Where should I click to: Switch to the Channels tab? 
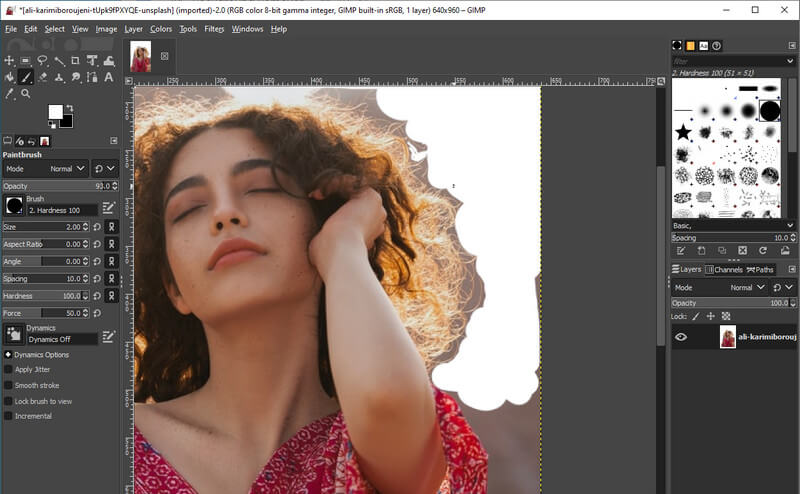click(725, 270)
